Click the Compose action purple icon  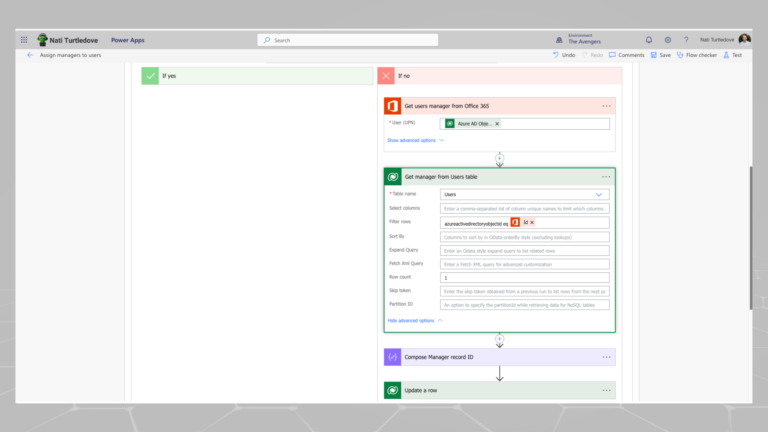(392, 357)
